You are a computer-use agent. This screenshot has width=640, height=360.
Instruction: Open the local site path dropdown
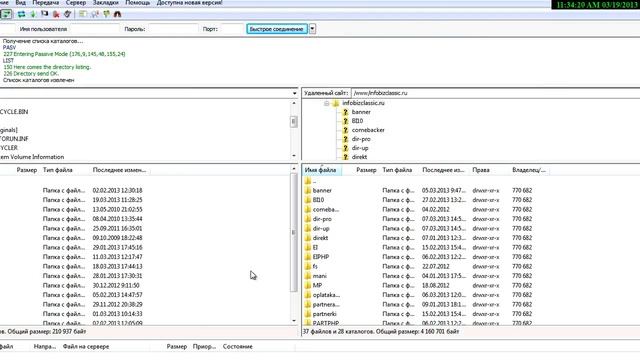pyautogui.click(x=294, y=93)
